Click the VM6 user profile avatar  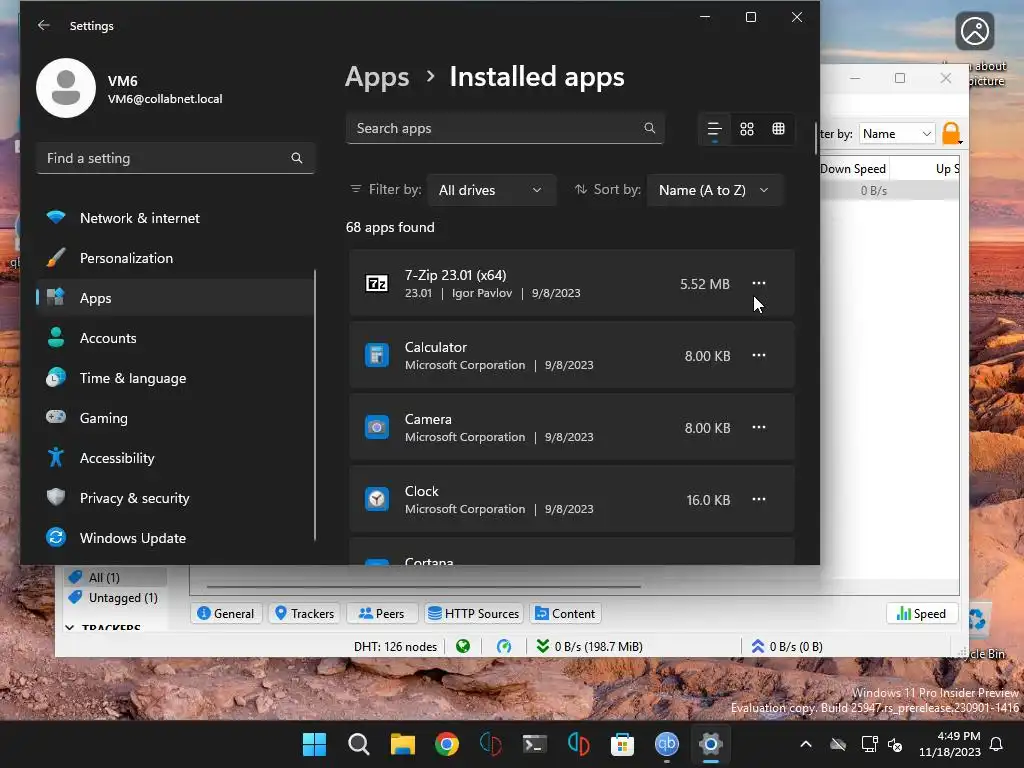point(66,88)
